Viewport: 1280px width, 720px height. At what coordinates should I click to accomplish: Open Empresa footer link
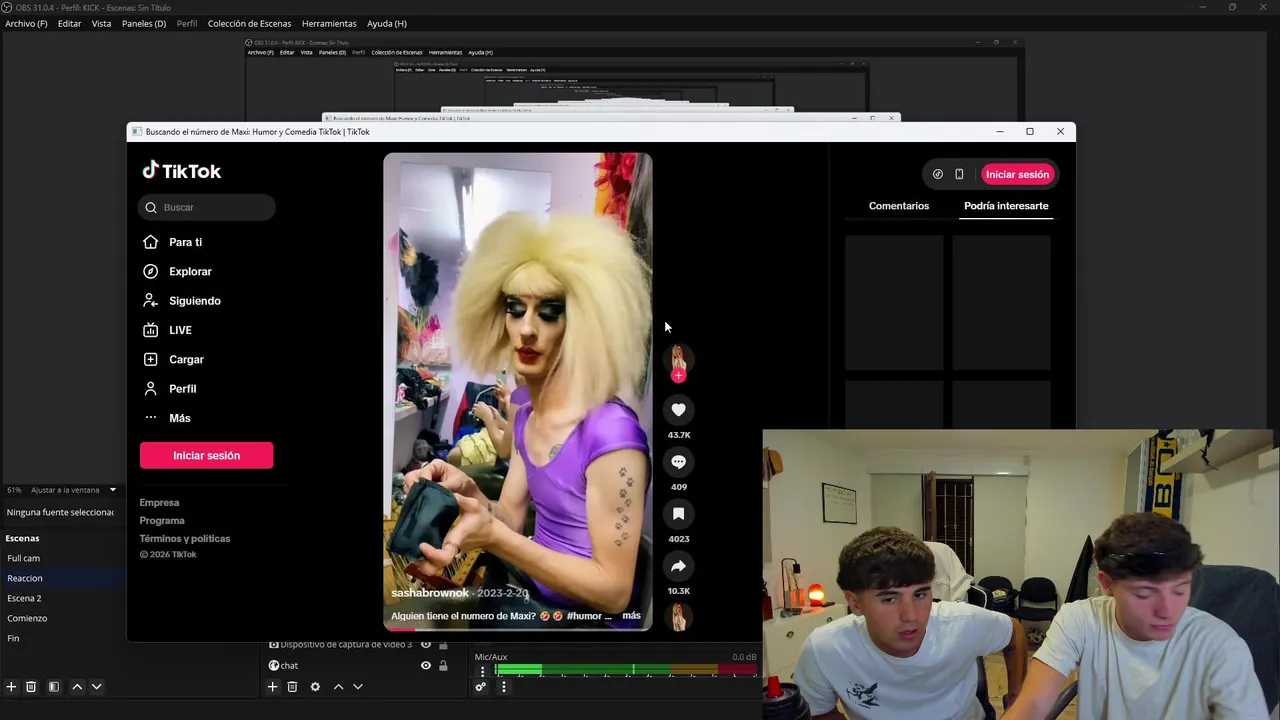click(159, 503)
